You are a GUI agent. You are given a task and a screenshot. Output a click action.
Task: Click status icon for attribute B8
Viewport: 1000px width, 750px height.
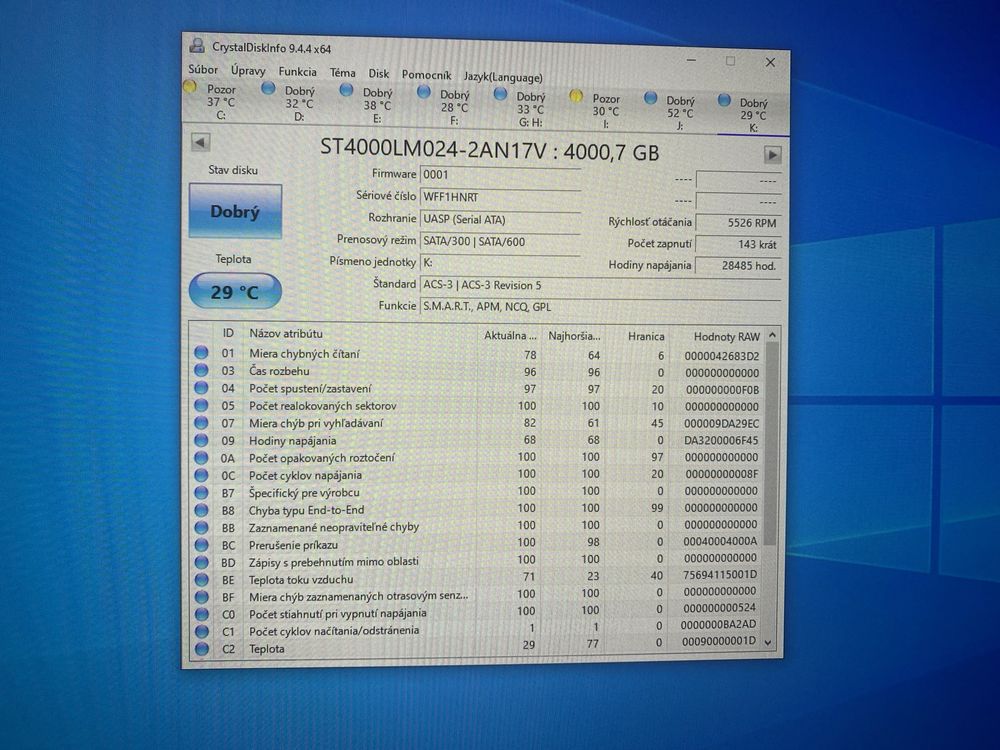(202, 510)
